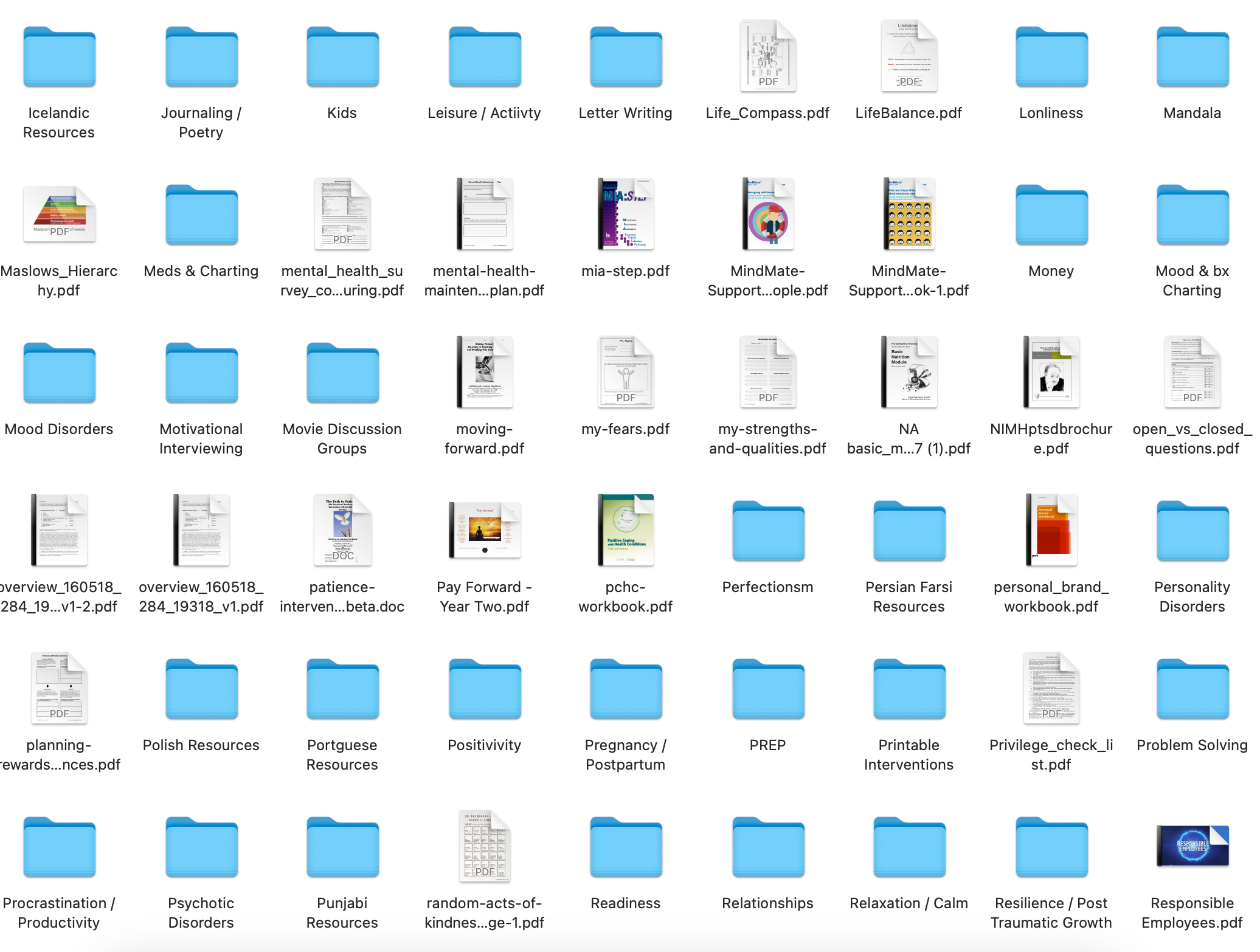The width and height of the screenshot is (1260, 952).
Task: Click the Maslows_Hierarchy.pdf pyramid thumbnail
Action: pos(59,214)
